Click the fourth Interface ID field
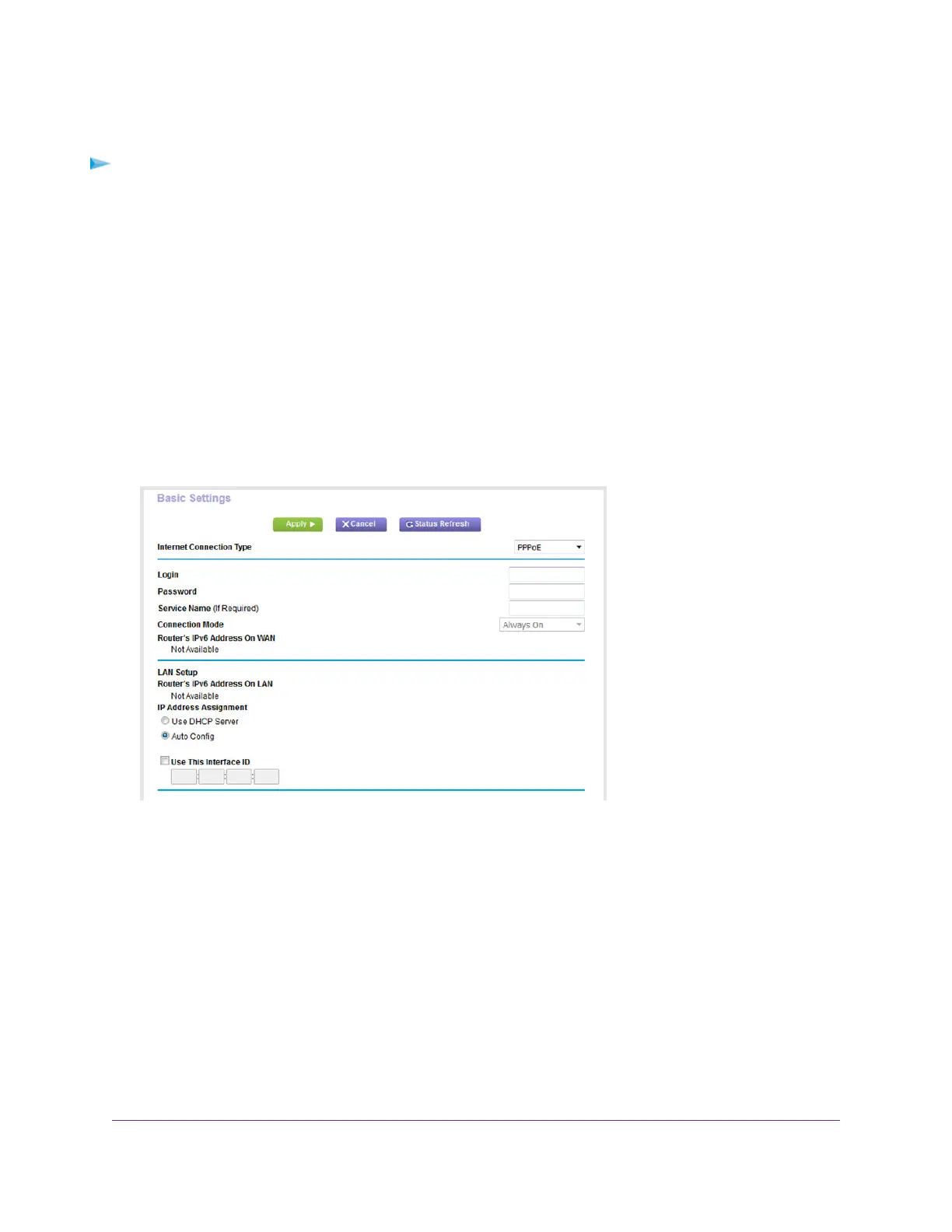The height and width of the screenshot is (1232, 952). coord(266,776)
